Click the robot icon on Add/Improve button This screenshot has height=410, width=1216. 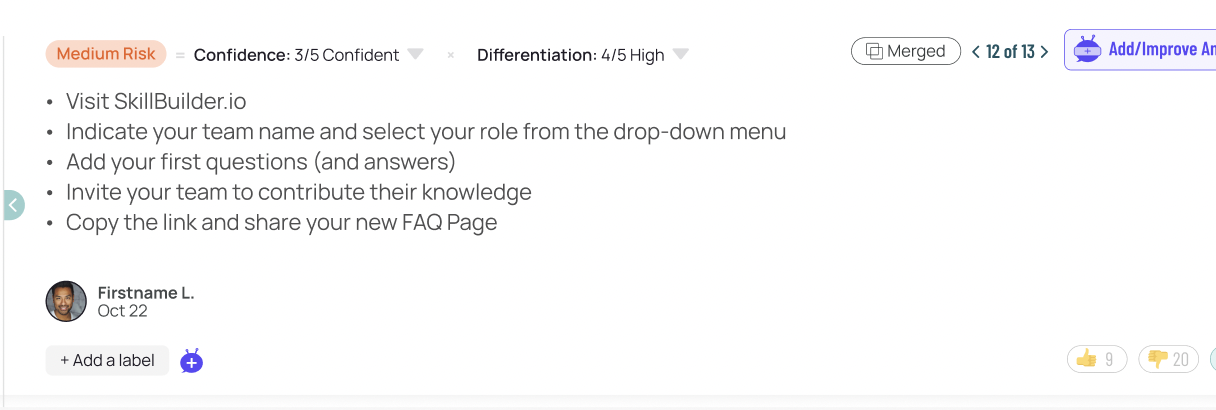tap(1086, 49)
